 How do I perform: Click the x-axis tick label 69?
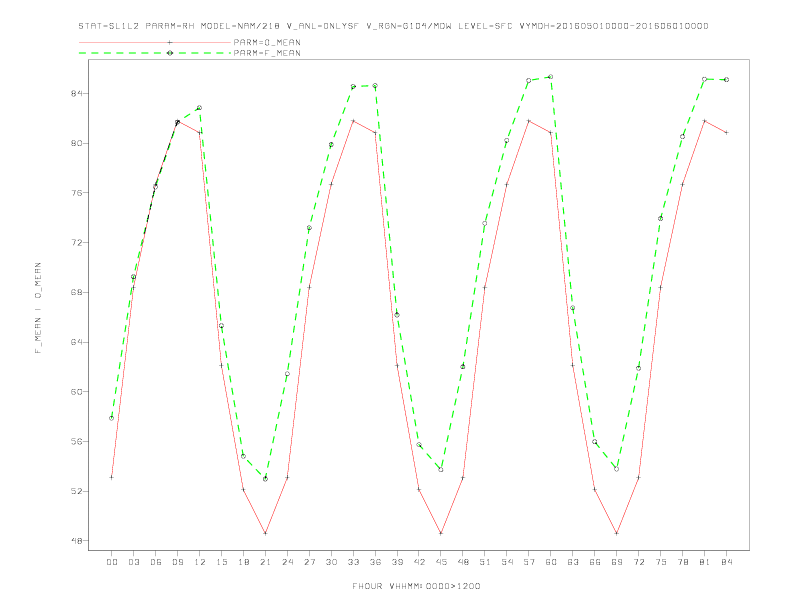617,562
